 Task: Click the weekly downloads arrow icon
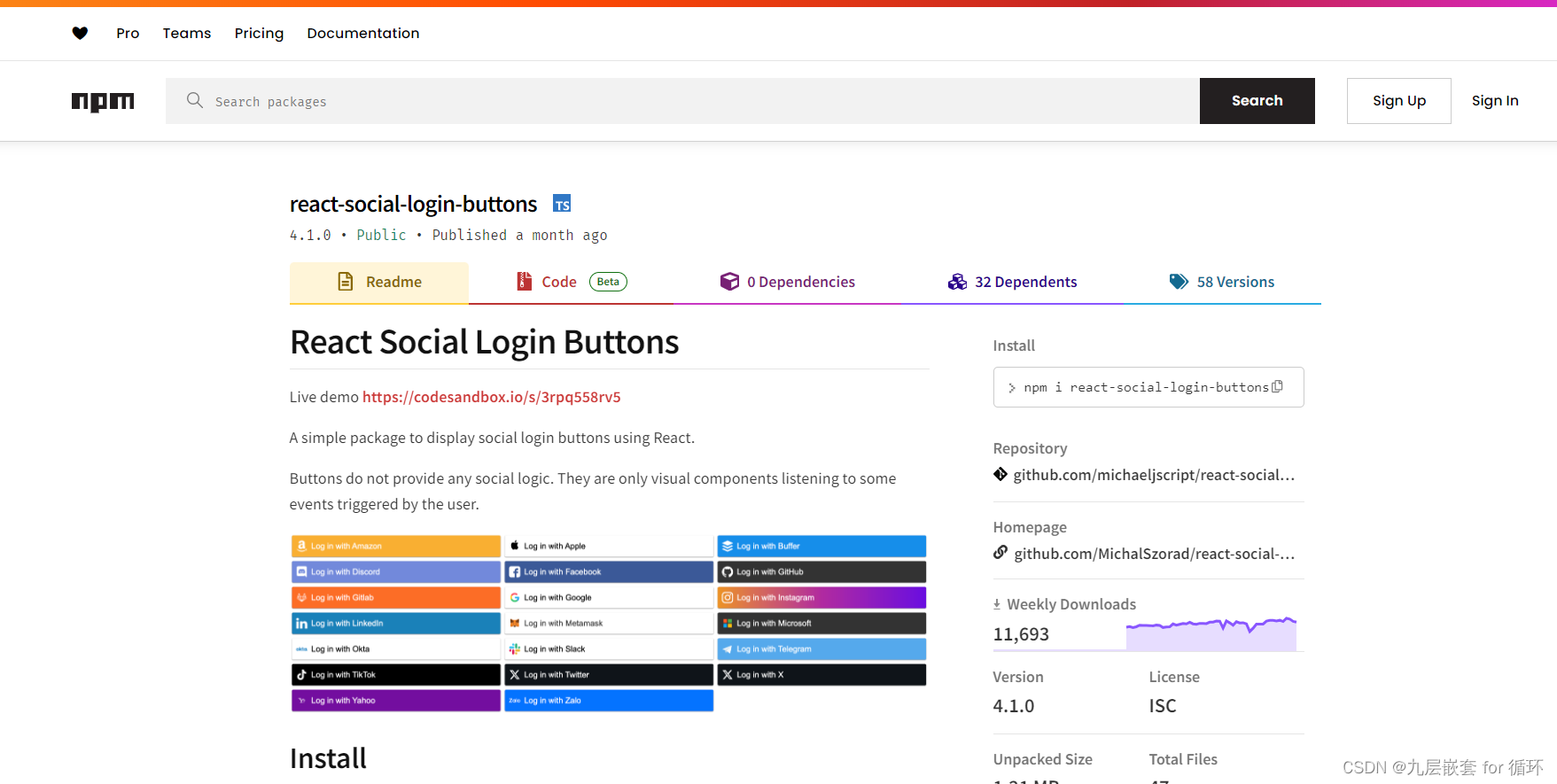coord(997,604)
